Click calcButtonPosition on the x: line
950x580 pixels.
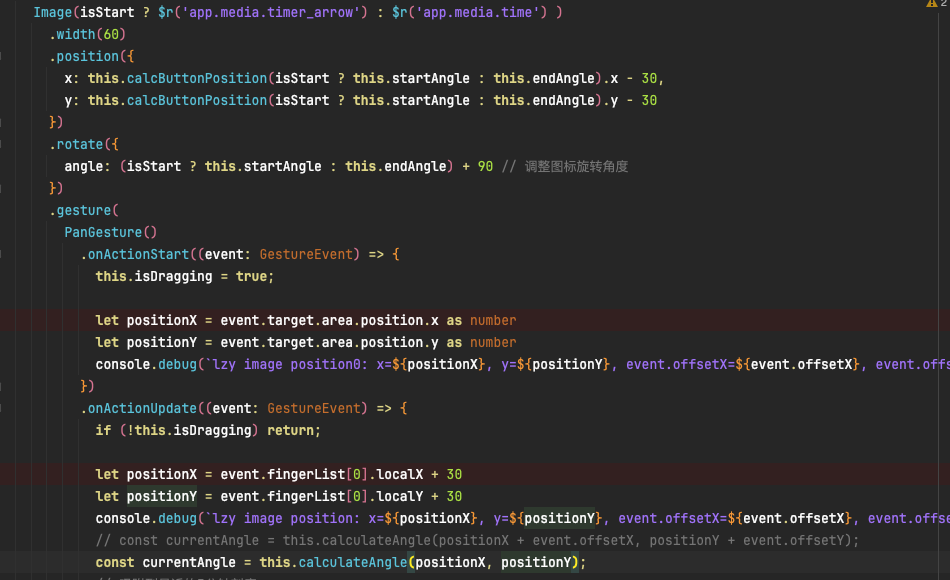pyautogui.click(x=197, y=78)
